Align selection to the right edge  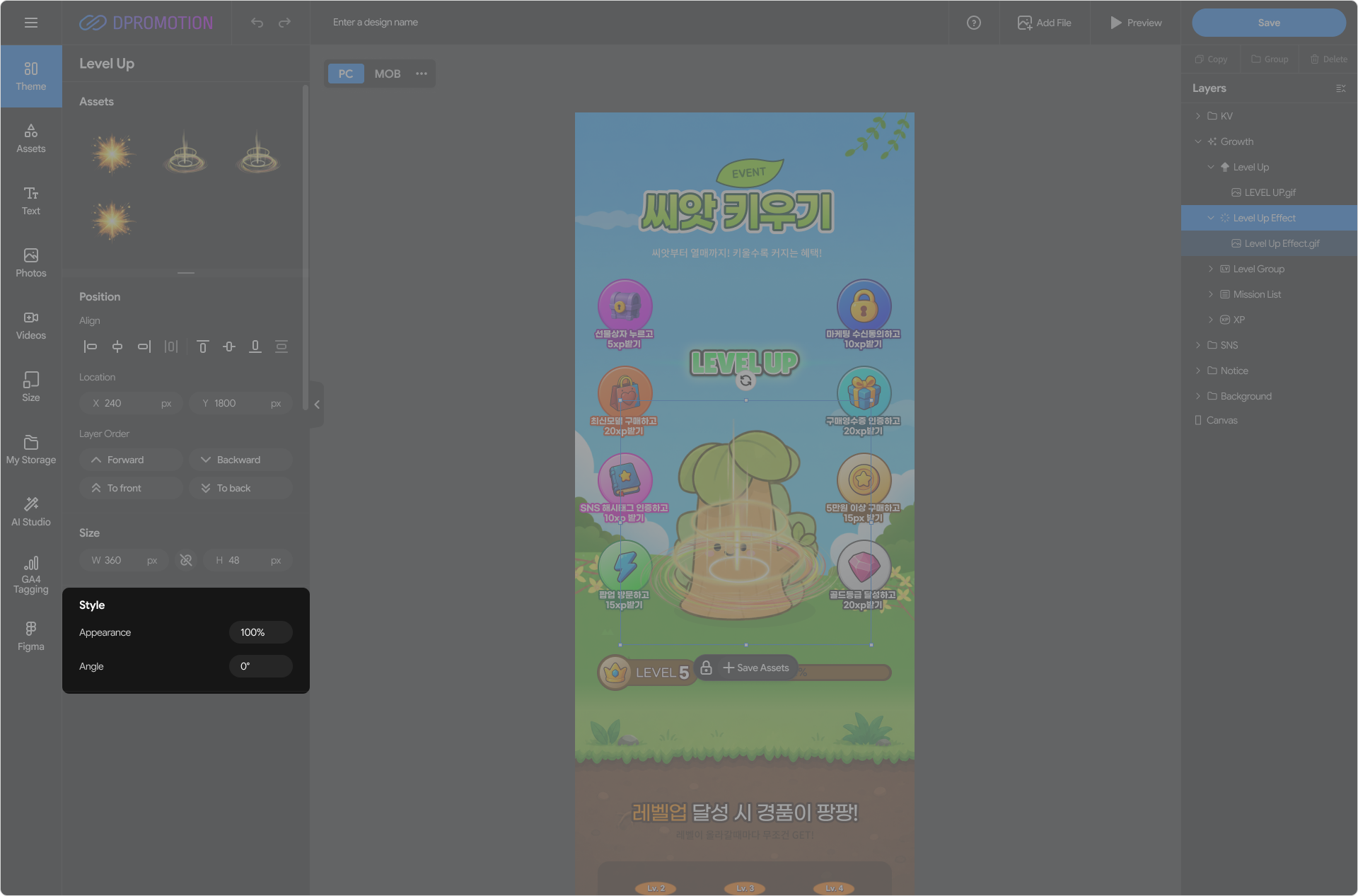(144, 347)
